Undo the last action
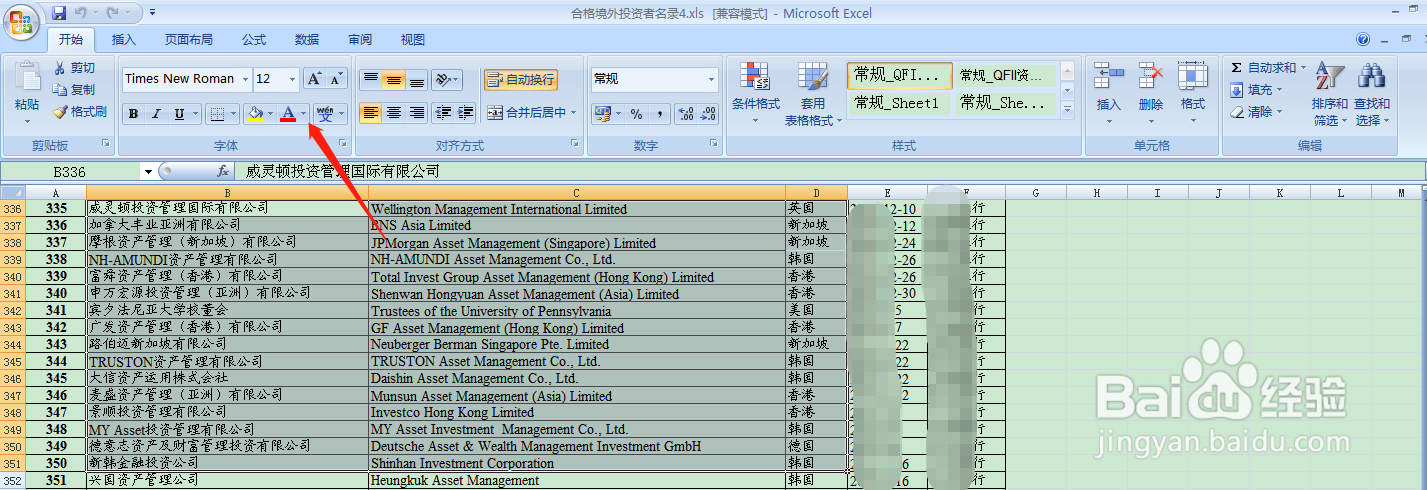1427x490 pixels. (82, 13)
